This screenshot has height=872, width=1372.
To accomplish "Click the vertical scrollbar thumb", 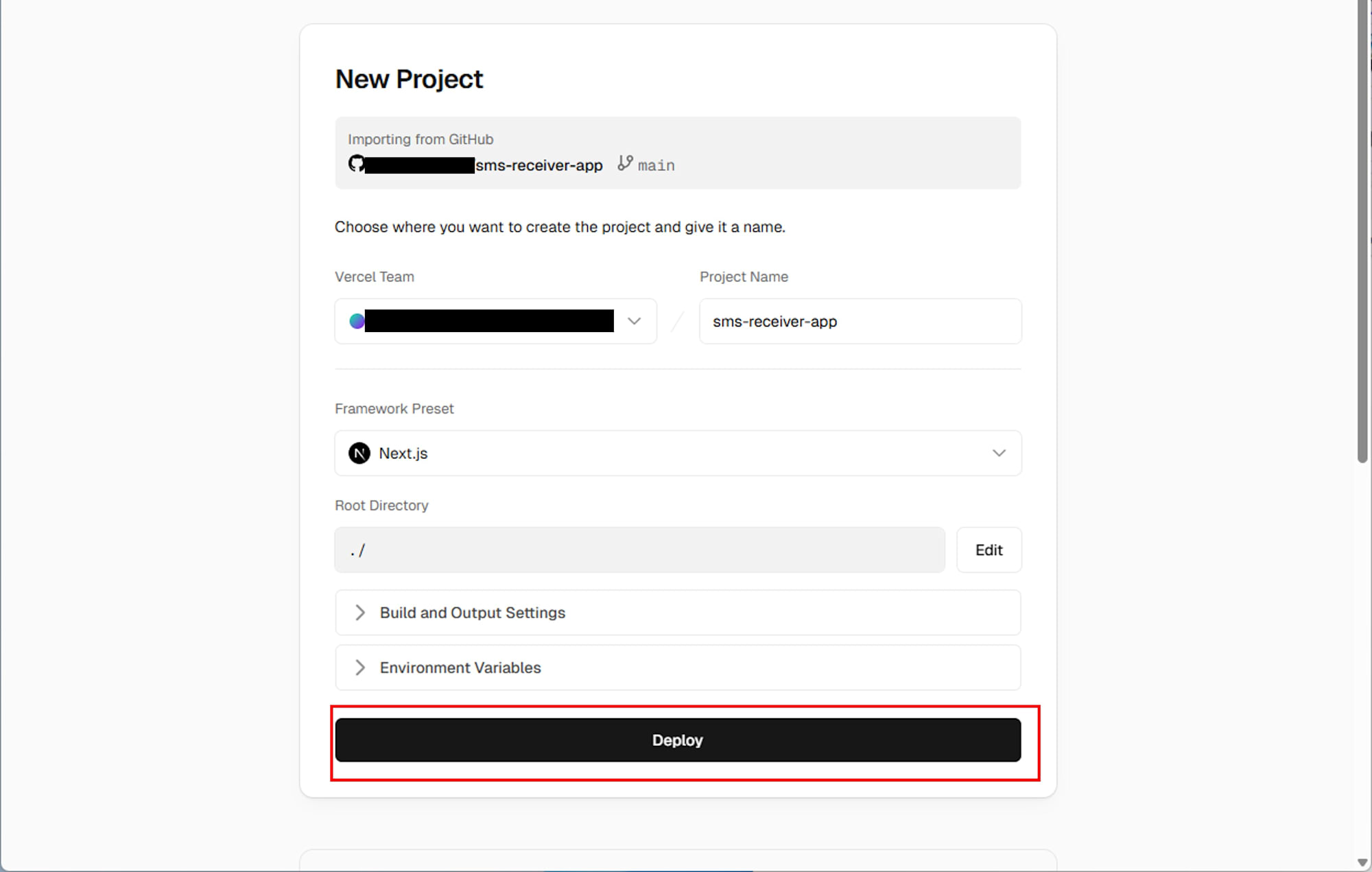I will tap(1362, 231).
